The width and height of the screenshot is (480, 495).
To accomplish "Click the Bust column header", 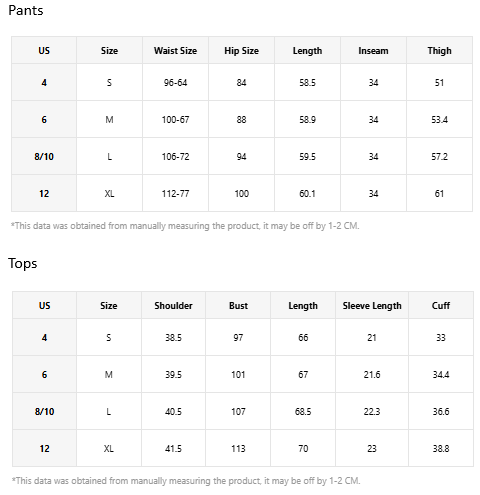I will pos(238,306).
